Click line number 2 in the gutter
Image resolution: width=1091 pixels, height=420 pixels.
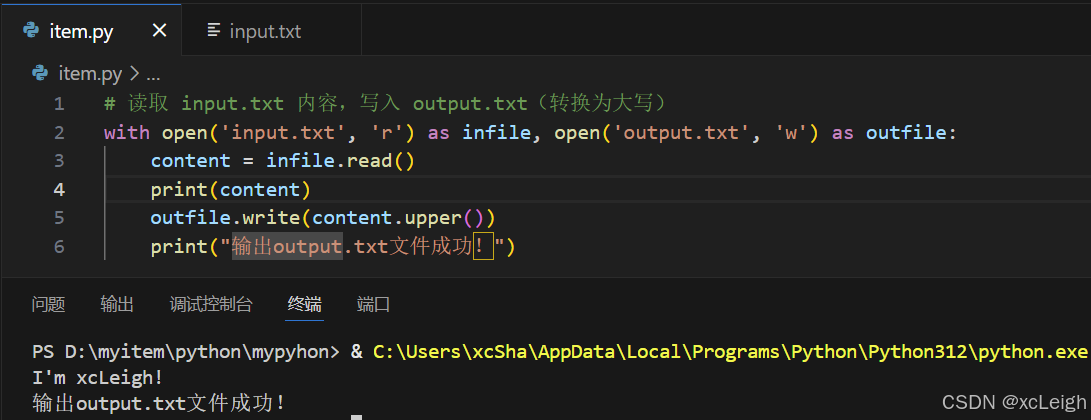[58, 133]
